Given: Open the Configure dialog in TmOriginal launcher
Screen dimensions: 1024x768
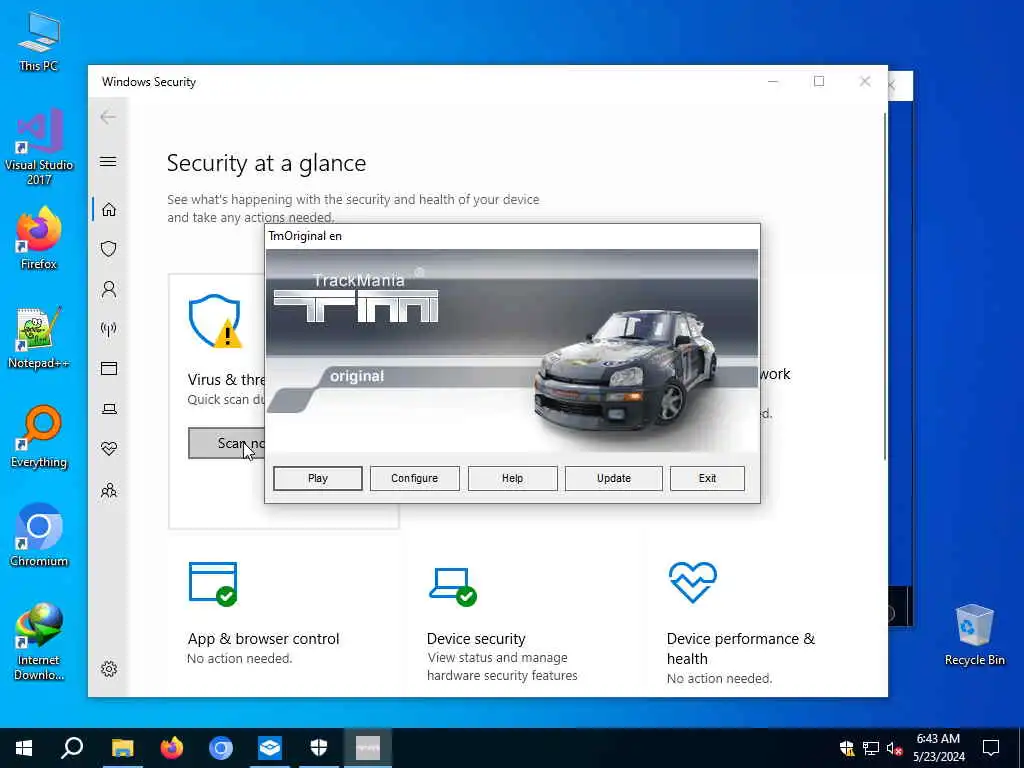Looking at the screenshot, I should [415, 478].
